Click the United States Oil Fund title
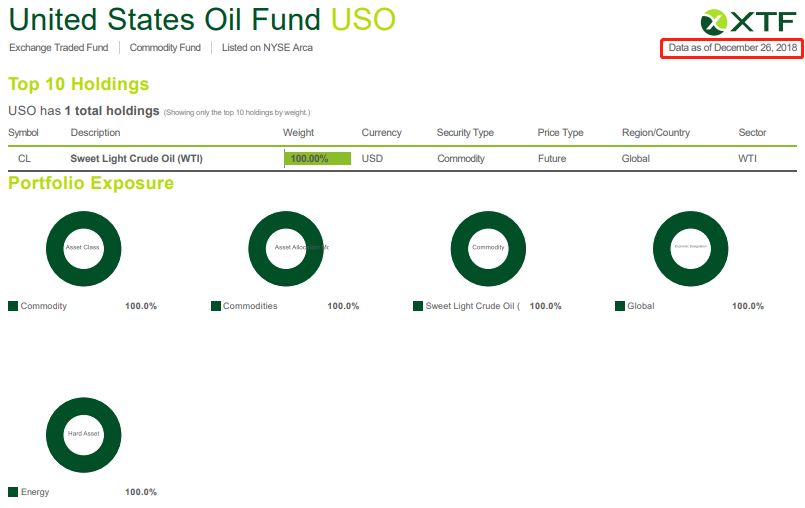The image size is (805, 508). coord(165,20)
